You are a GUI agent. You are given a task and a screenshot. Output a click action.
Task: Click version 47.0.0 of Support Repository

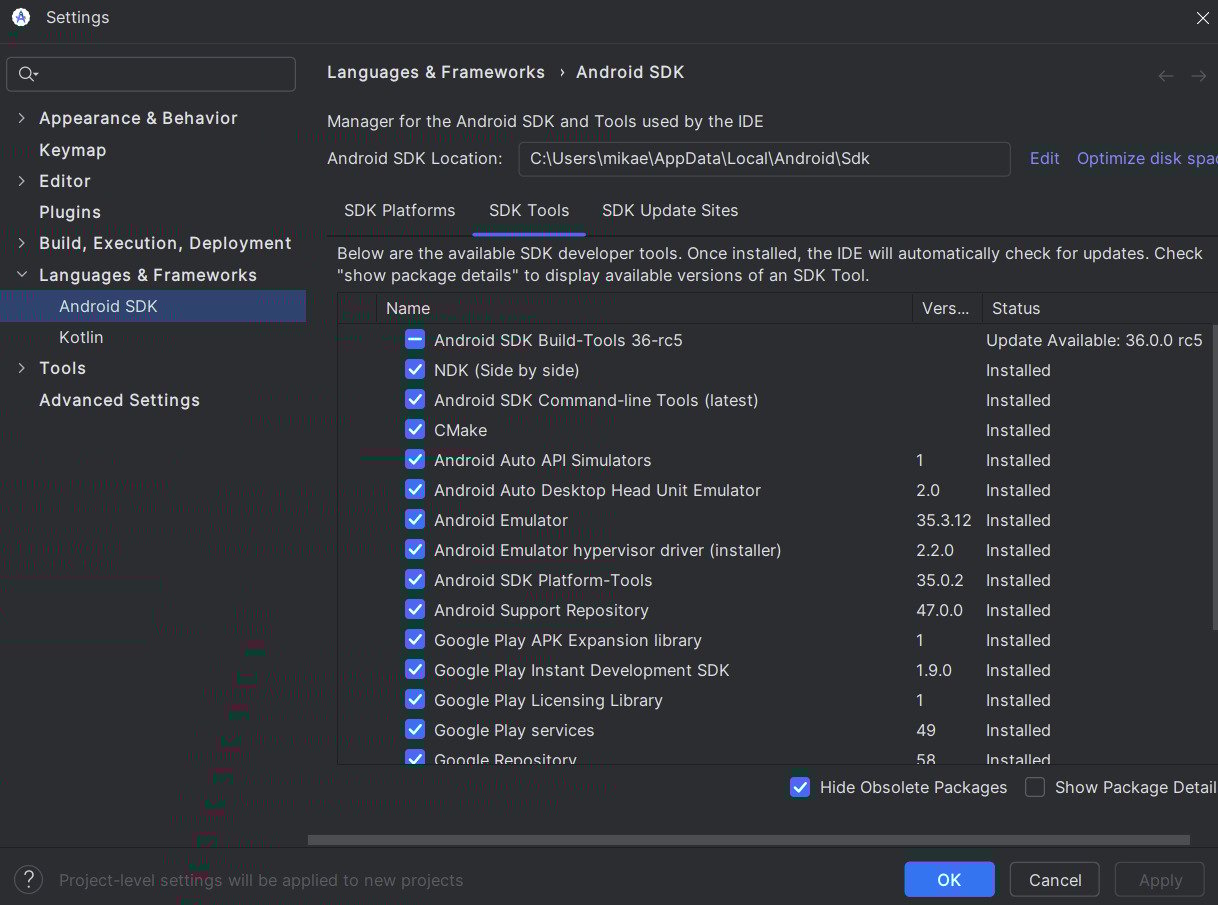point(939,610)
